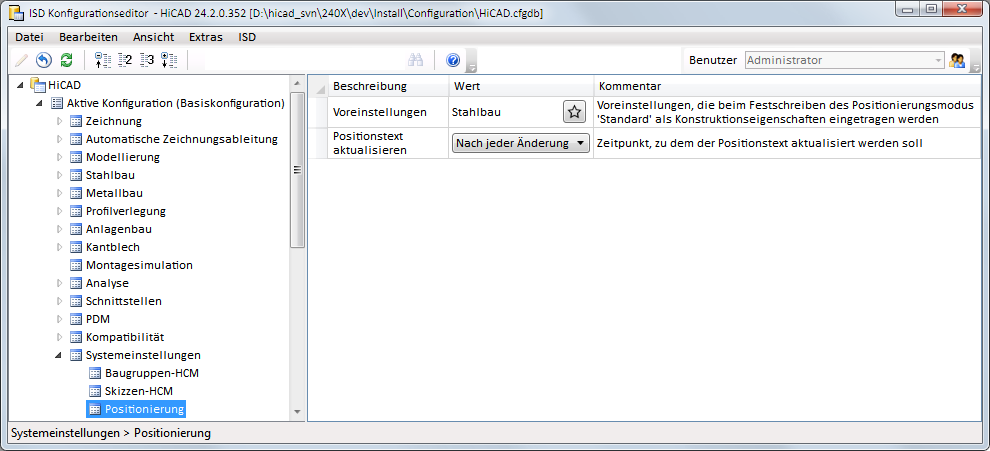Click the tree vertical scrollbar thumb
990x451 pixels.
click(x=297, y=170)
